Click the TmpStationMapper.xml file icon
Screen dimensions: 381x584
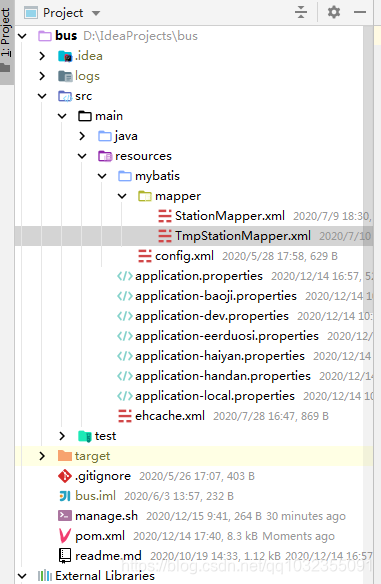[165, 236]
